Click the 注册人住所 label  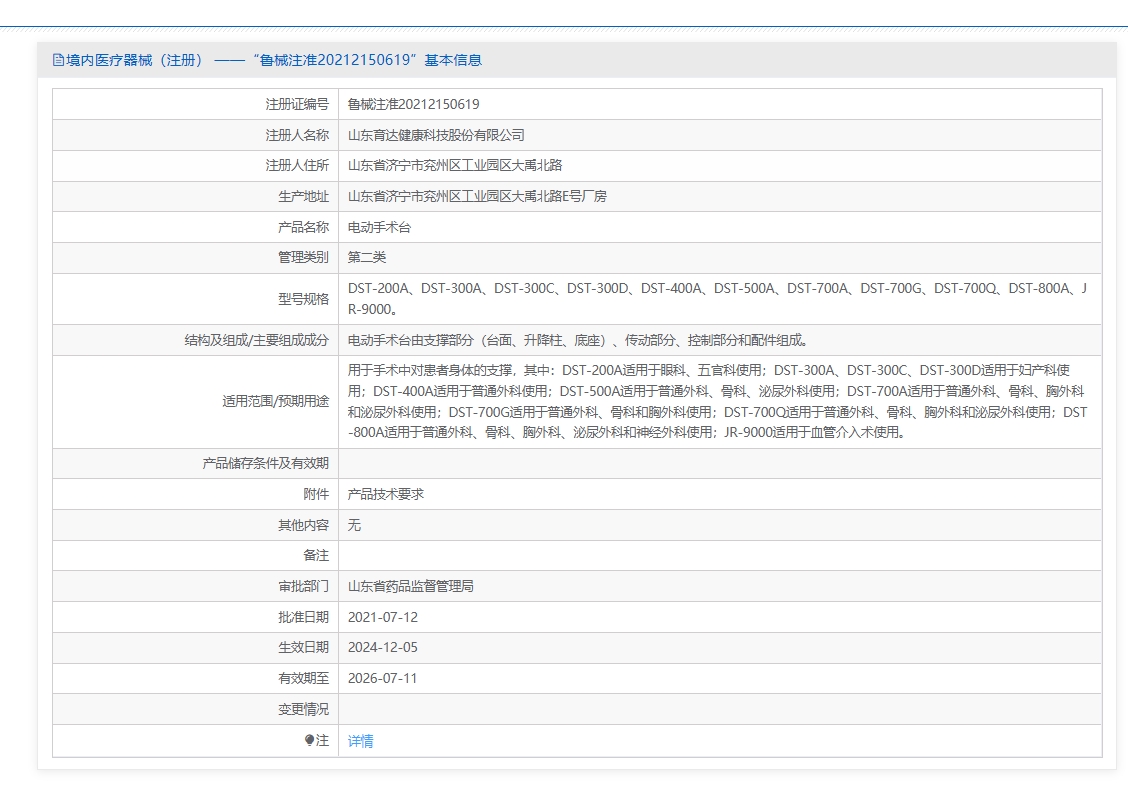click(x=297, y=165)
